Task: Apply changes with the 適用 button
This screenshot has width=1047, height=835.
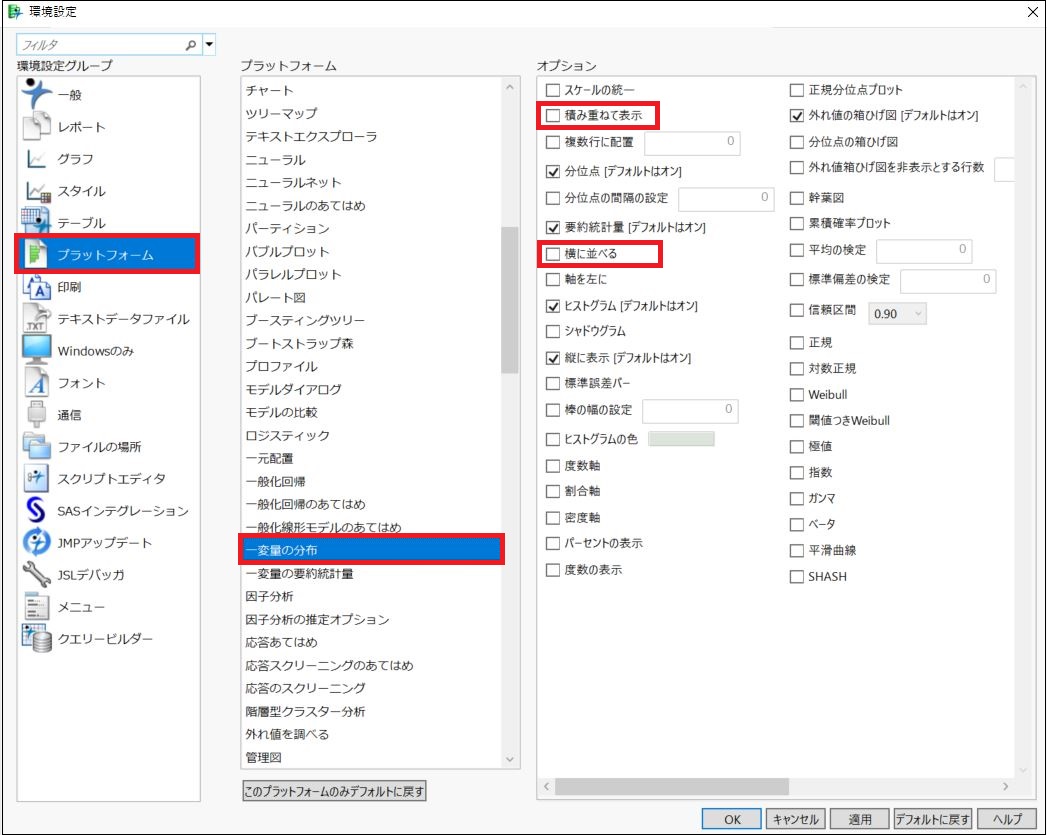Action: [860, 818]
